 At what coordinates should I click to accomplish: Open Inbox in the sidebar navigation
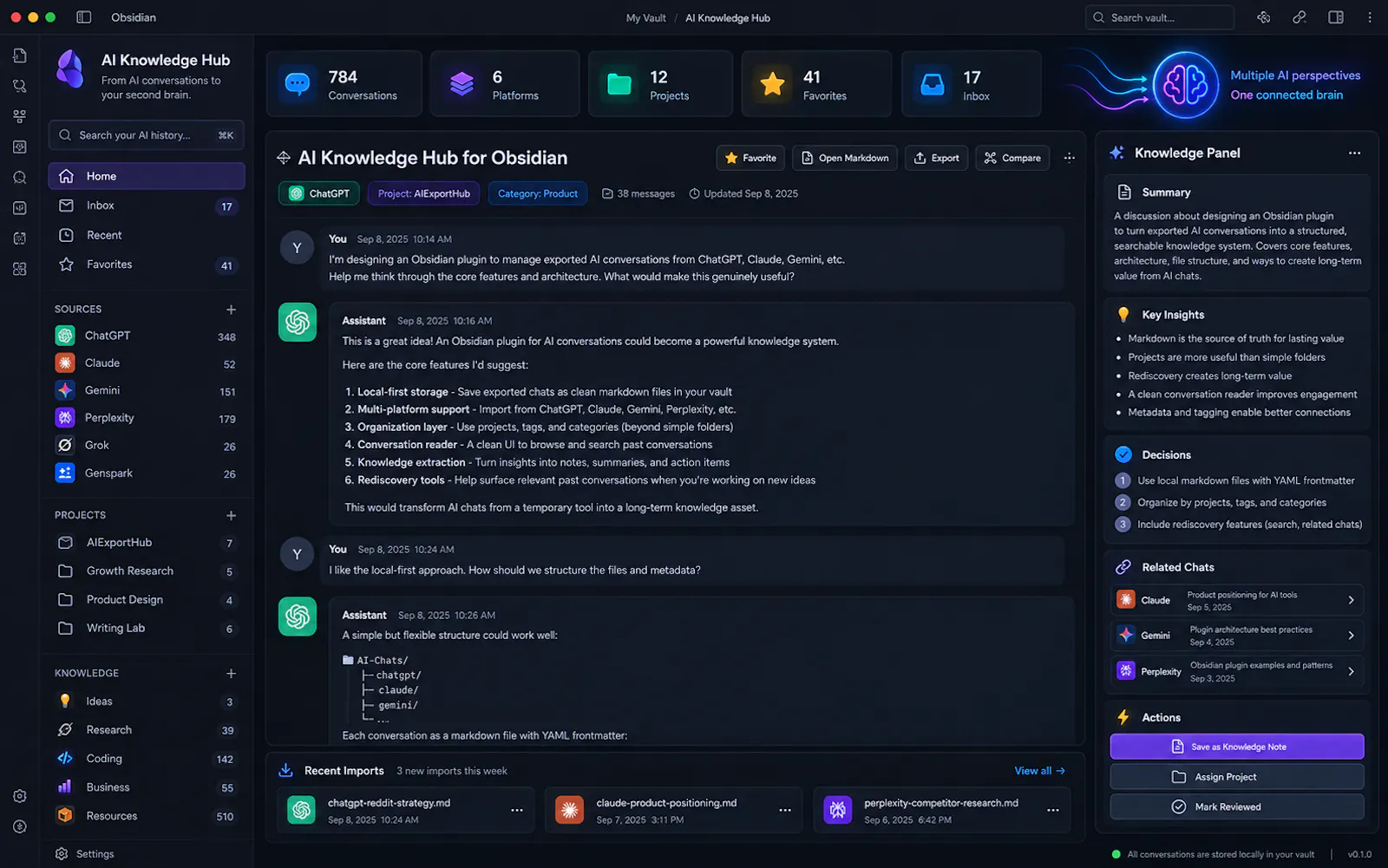coord(147,206)
